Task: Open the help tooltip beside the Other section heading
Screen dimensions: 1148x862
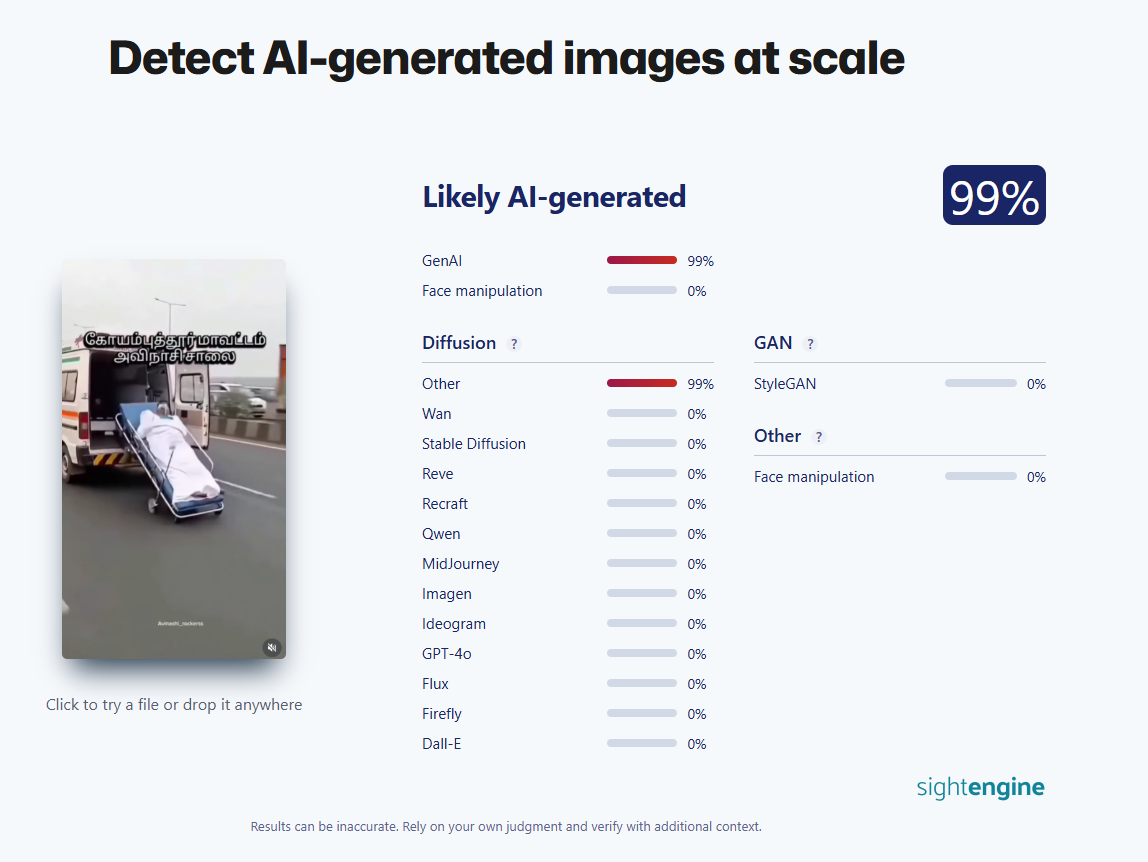Action: pos(819,437)
